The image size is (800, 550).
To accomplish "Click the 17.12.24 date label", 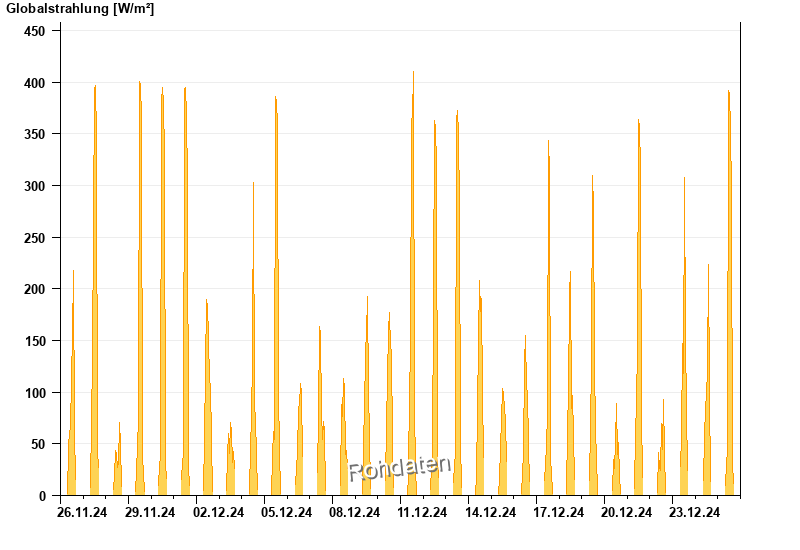I will click(x=559, y=512).
